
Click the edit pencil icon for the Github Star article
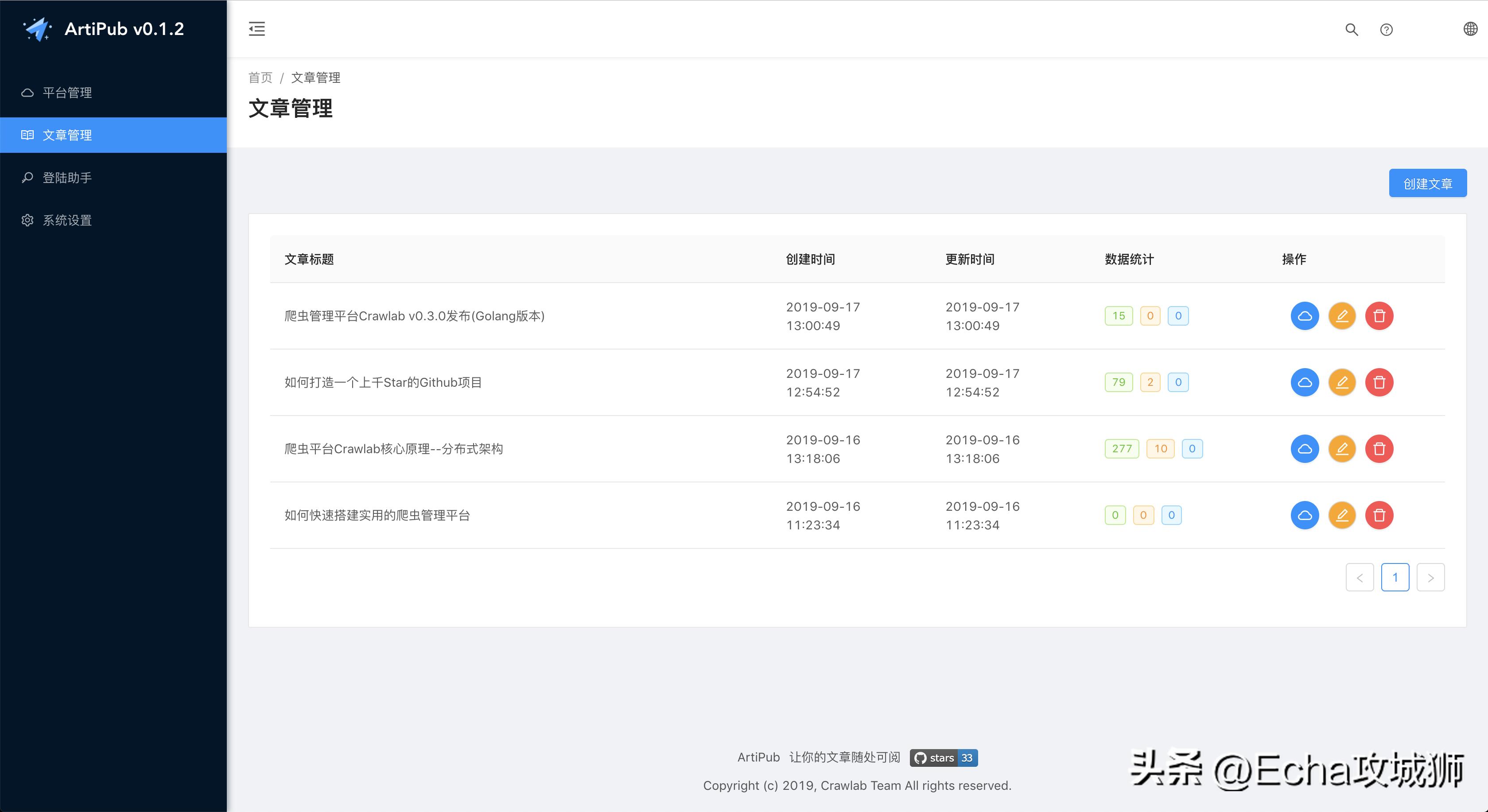pyautogui.click(x=1342, y=382)
